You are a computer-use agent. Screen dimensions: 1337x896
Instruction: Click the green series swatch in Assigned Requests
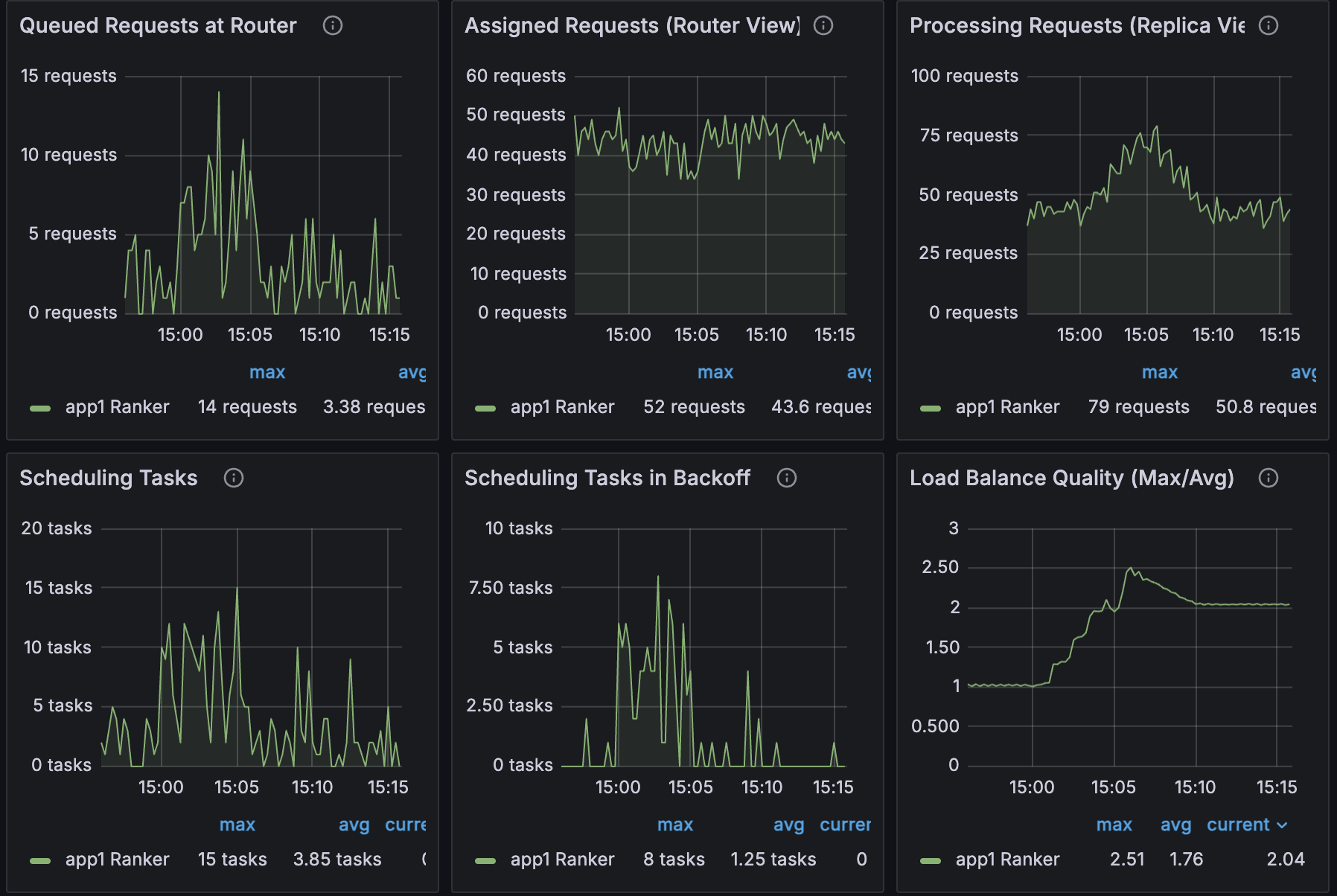487,406
